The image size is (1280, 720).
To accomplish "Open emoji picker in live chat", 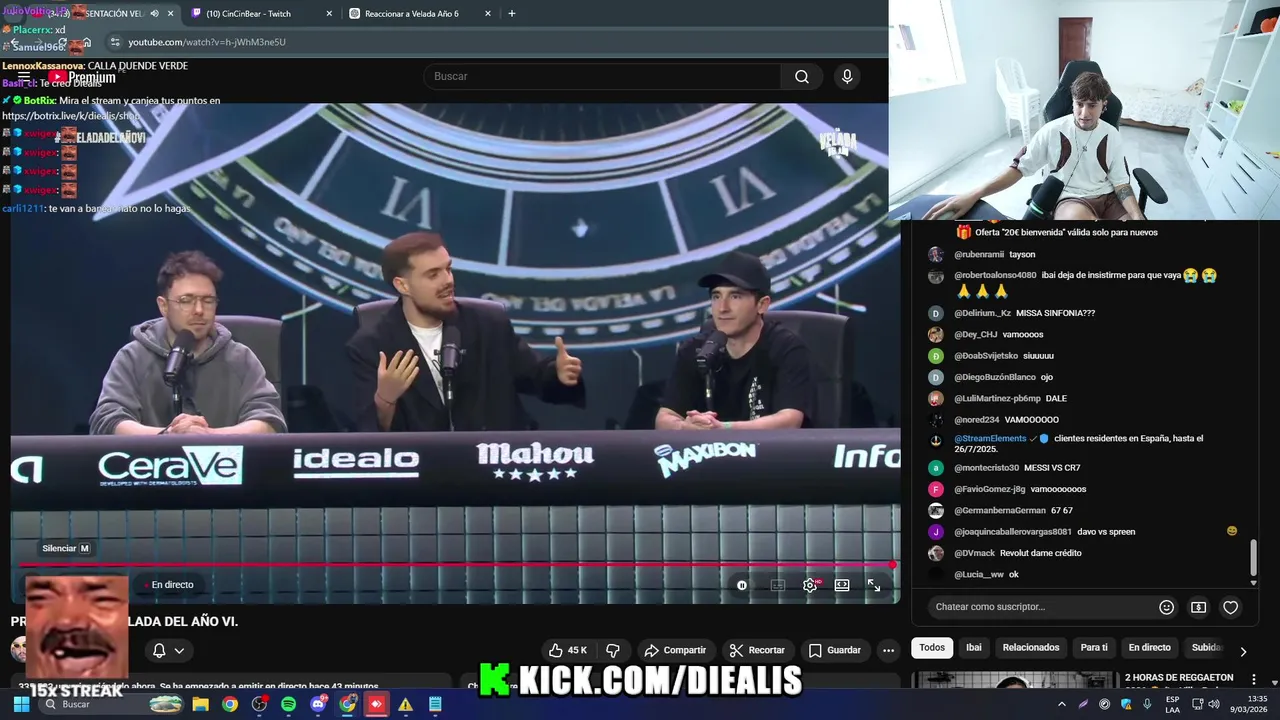I will (1166, 607).
